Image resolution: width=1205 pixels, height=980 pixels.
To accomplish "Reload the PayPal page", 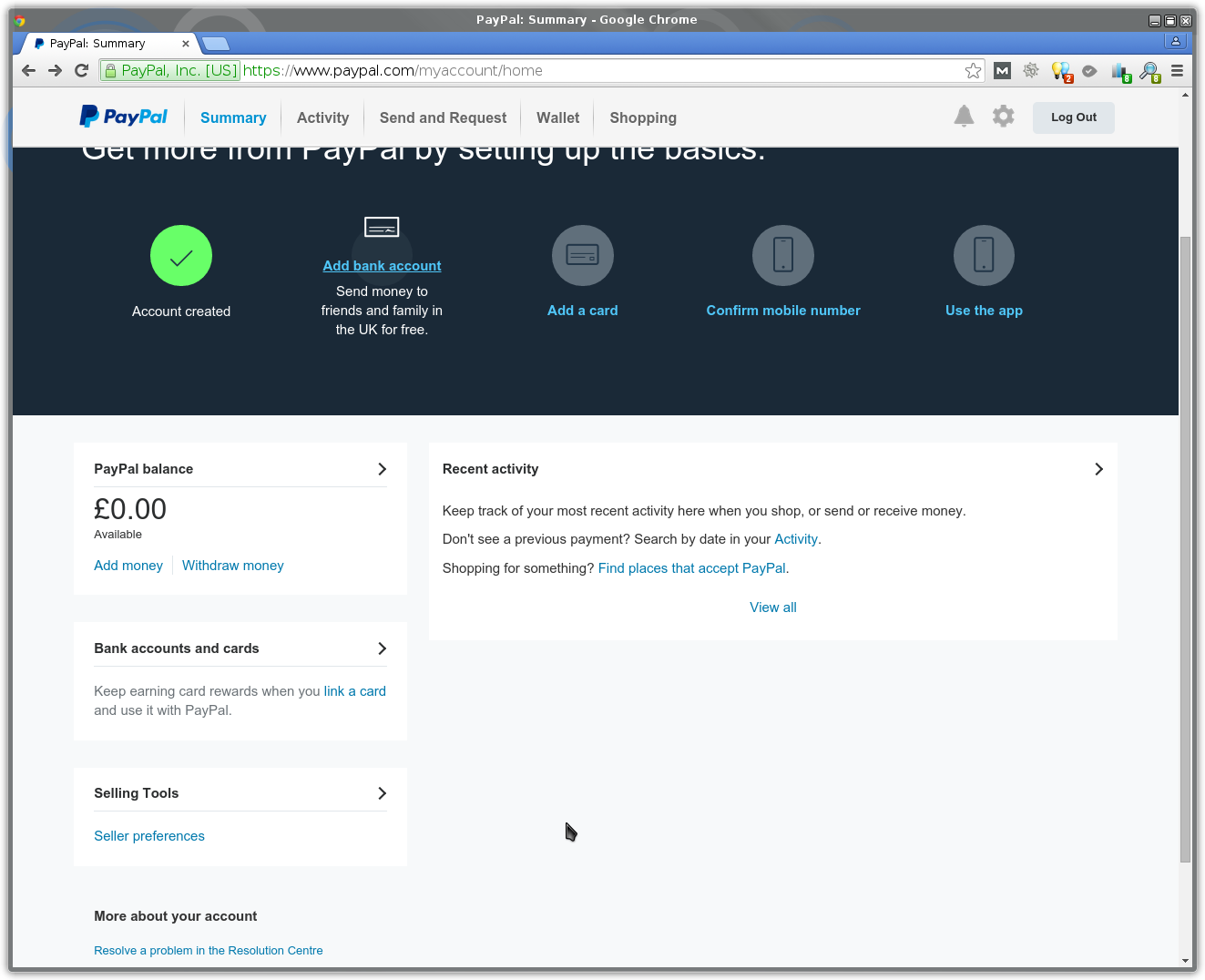I will pos(81,70).
